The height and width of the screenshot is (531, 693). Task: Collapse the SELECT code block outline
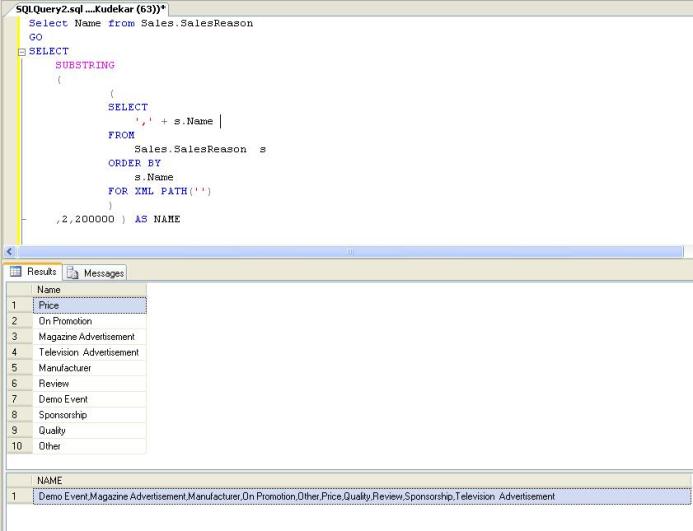pos(22,51)
